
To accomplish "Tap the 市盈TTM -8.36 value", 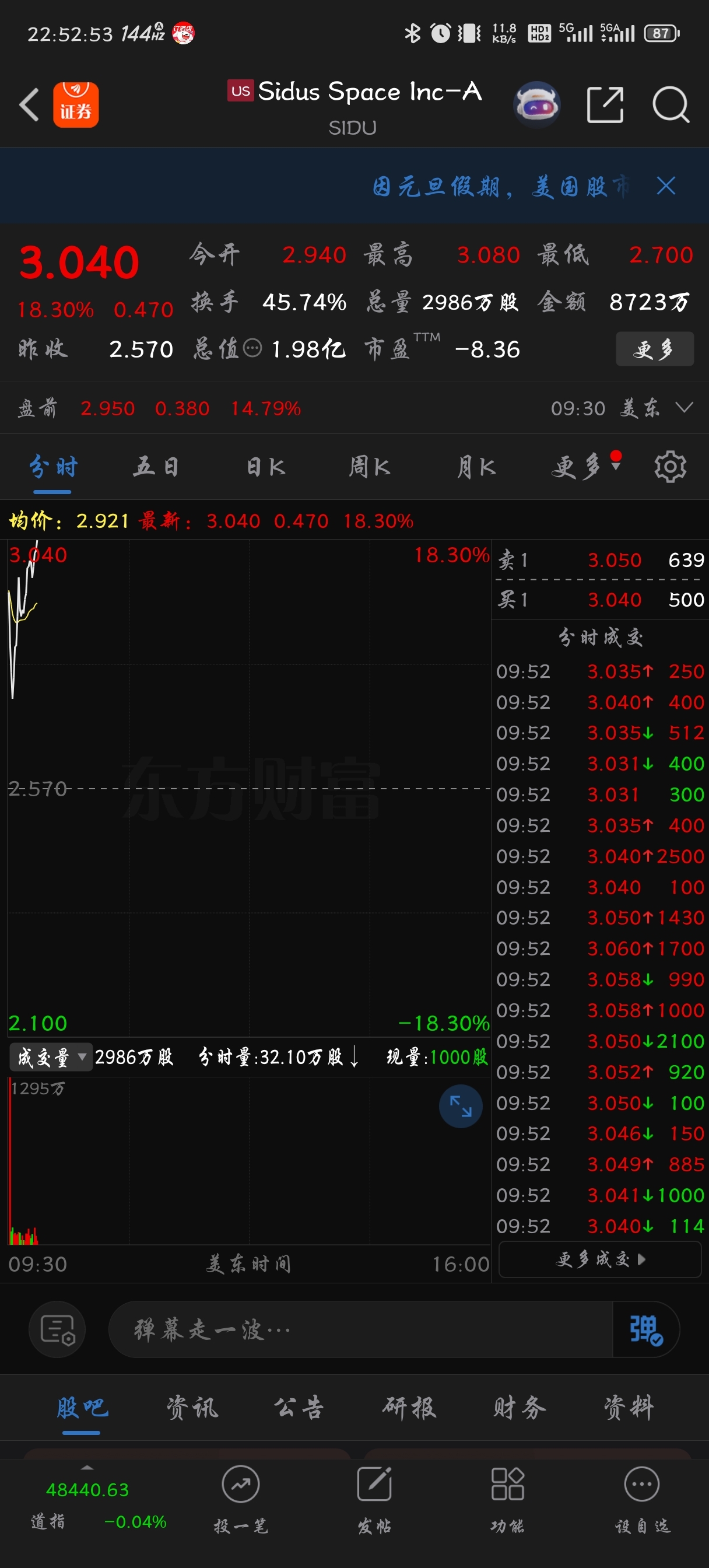I will pos(487,349).
